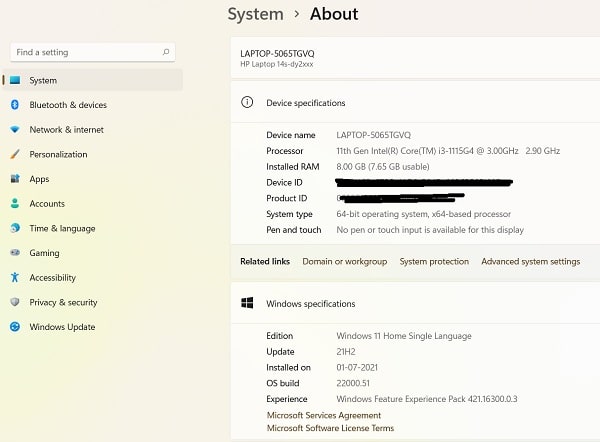Open System protection link
This screenshot has width=600, height=442.
434,261
